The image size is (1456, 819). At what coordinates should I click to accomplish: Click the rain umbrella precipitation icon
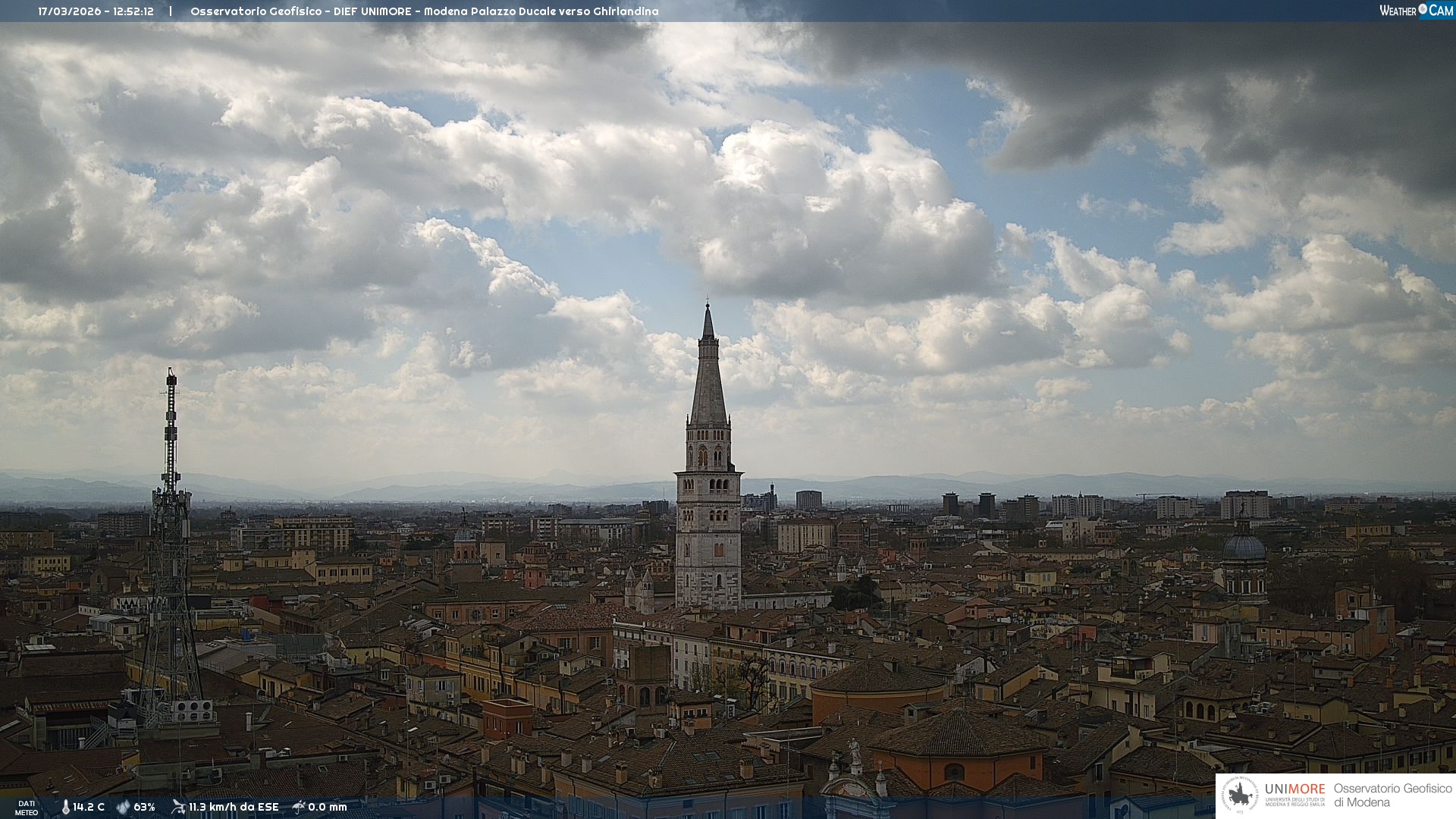click(x=299, y=807)
